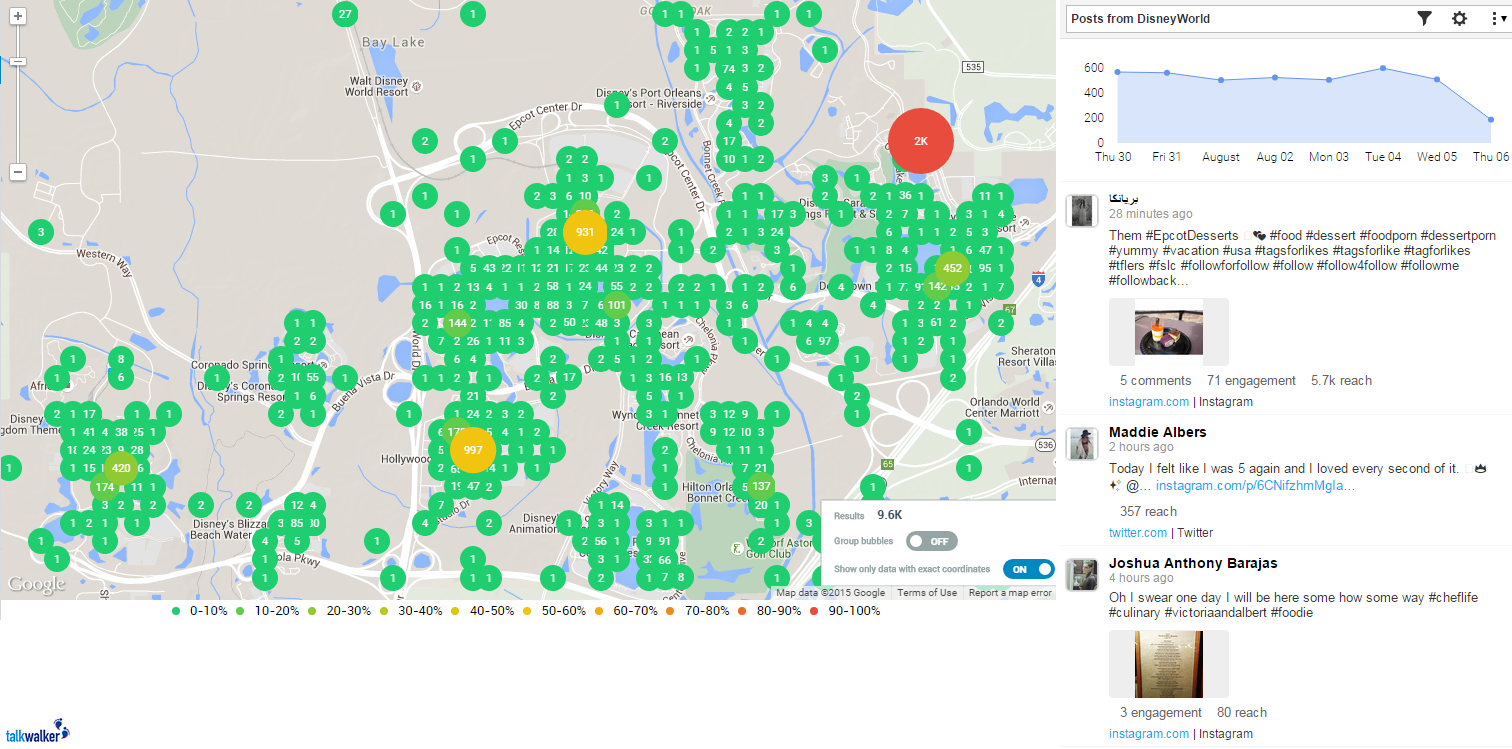Select the 101 cluster bubble

(616, 305)
